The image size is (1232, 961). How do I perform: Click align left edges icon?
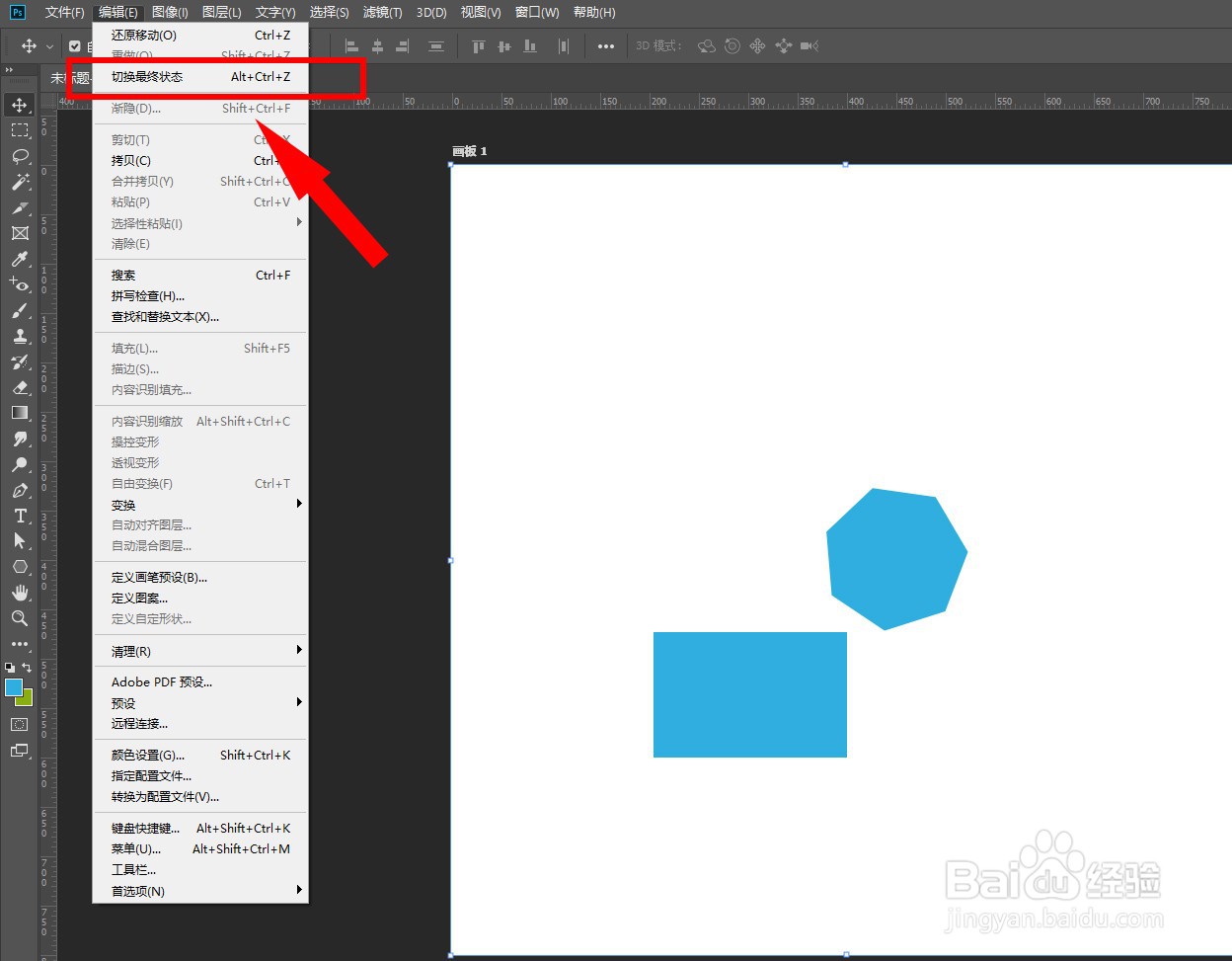351,46
